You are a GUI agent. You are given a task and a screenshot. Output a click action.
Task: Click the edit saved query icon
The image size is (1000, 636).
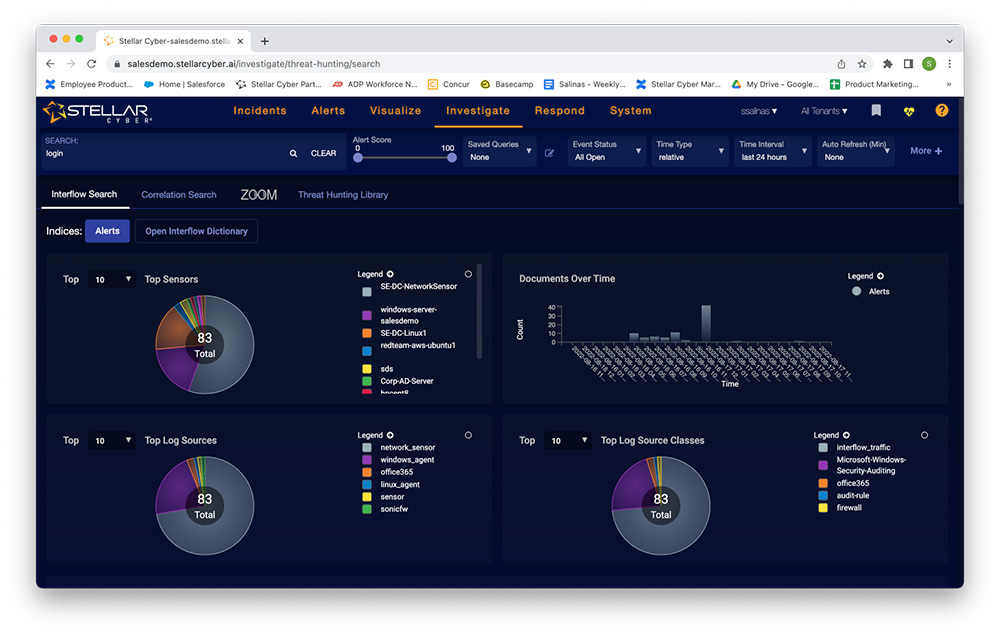coord(549,154)
